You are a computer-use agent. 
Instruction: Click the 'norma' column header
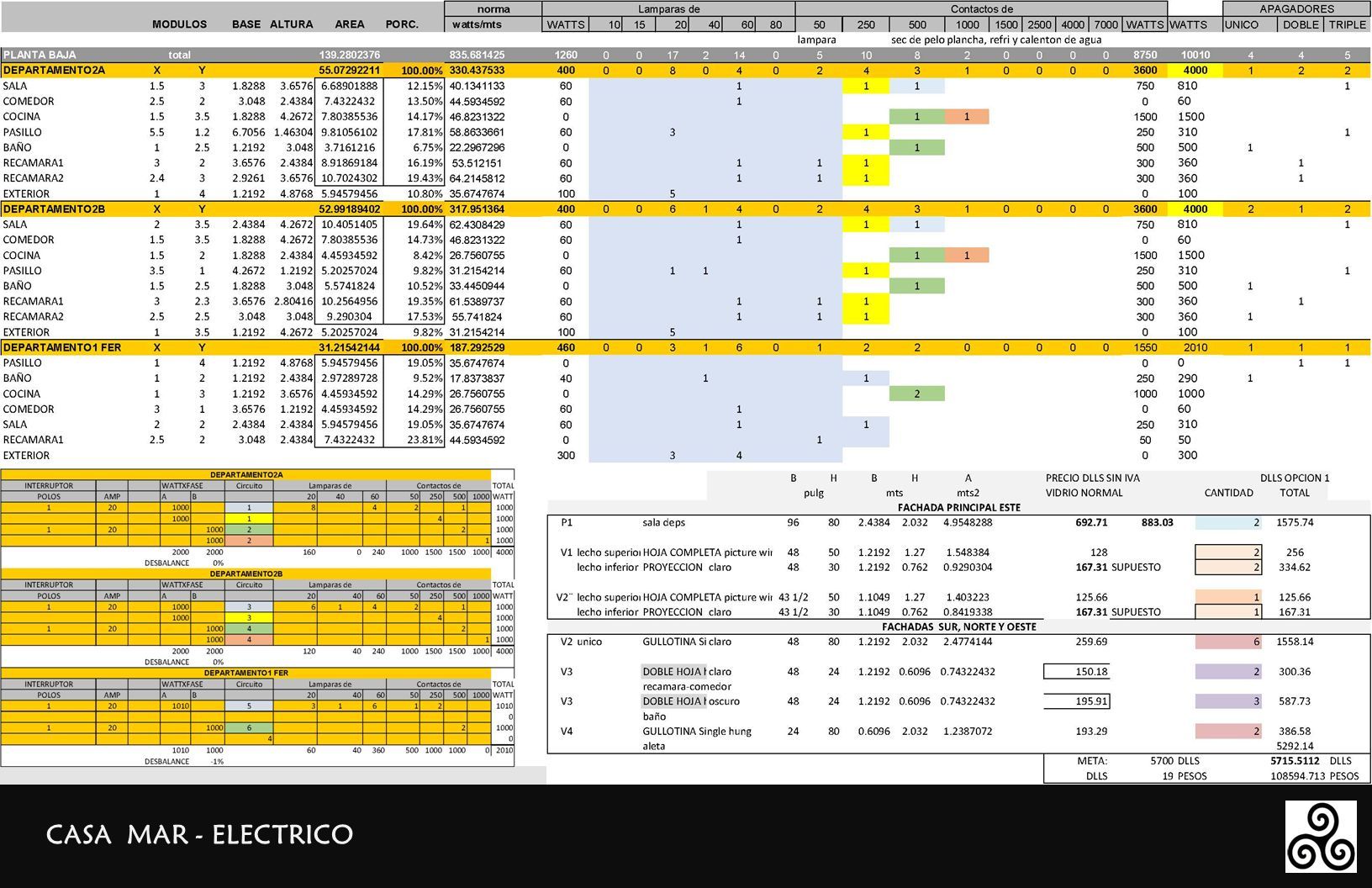click(x=493, y=9)
